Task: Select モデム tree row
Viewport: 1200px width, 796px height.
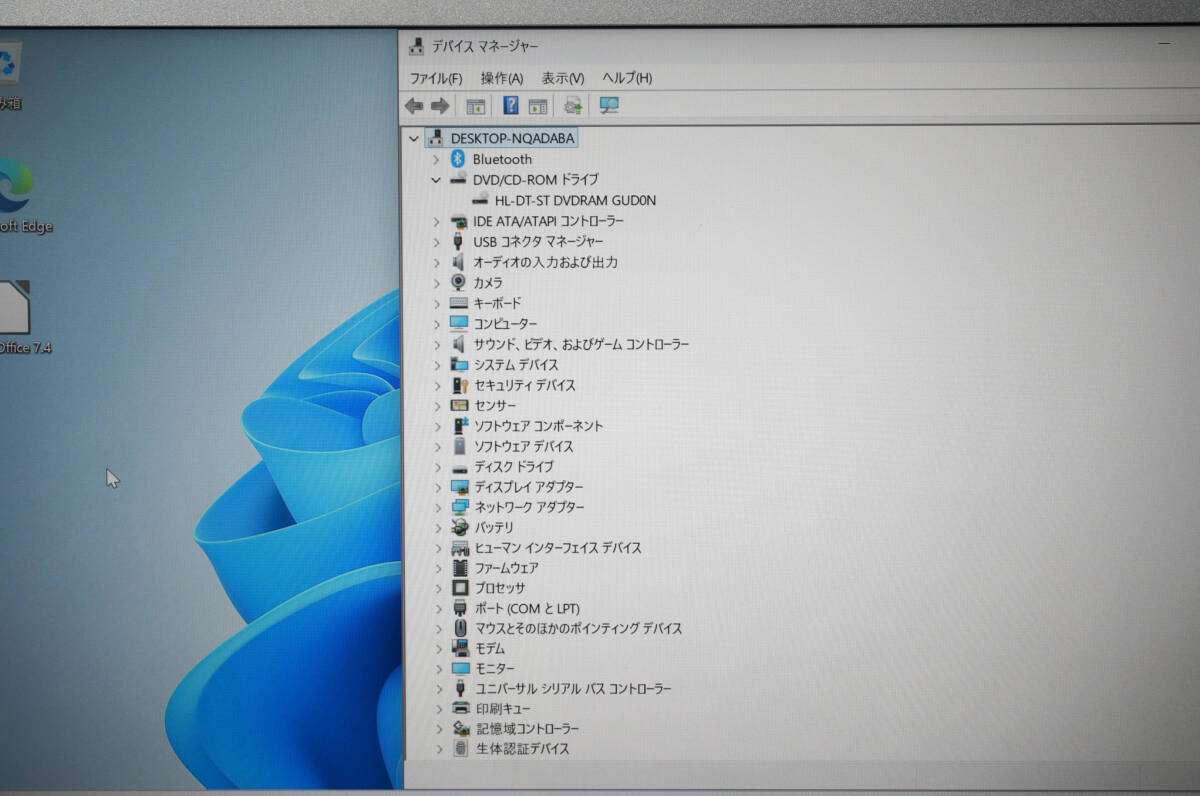Action: click(490, 648)
